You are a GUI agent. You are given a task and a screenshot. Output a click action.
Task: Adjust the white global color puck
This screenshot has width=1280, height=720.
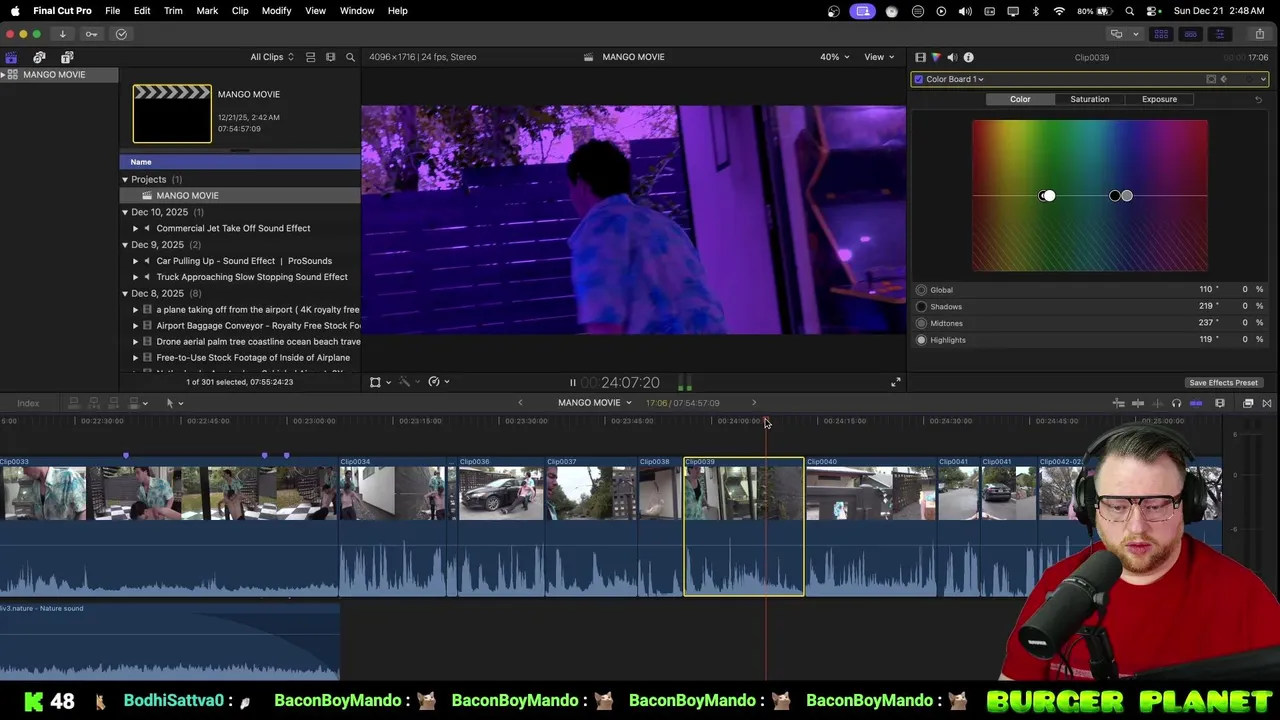[1047, 196]
